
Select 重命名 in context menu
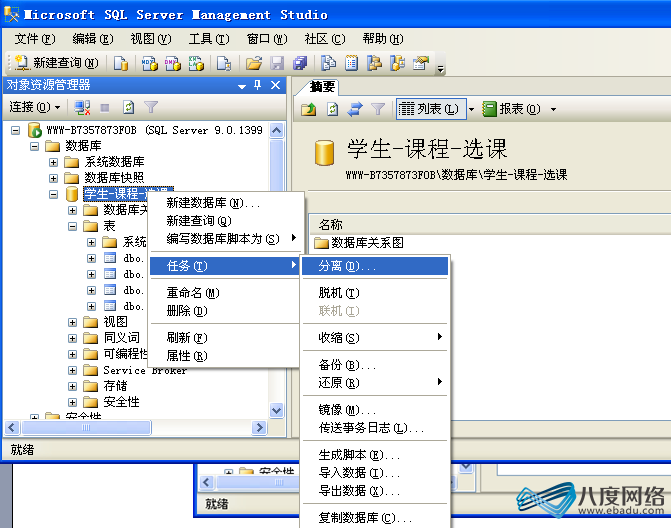point(225,293)
